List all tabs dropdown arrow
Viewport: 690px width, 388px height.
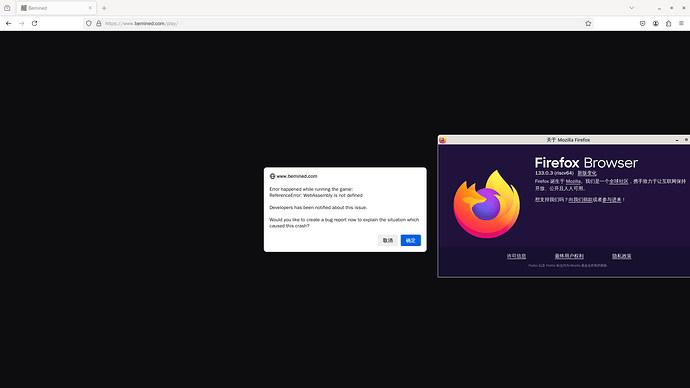631,8
